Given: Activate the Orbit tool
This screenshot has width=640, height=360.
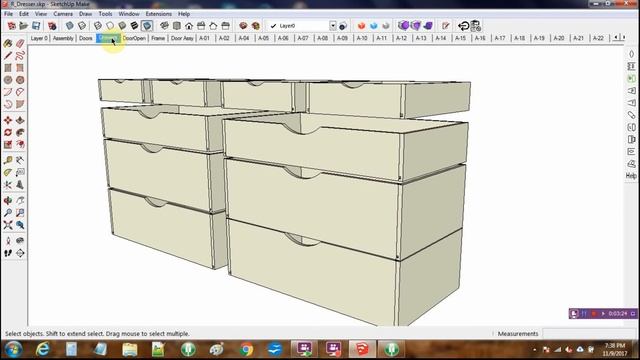Looking at the screenshot, I should point(8,201).
